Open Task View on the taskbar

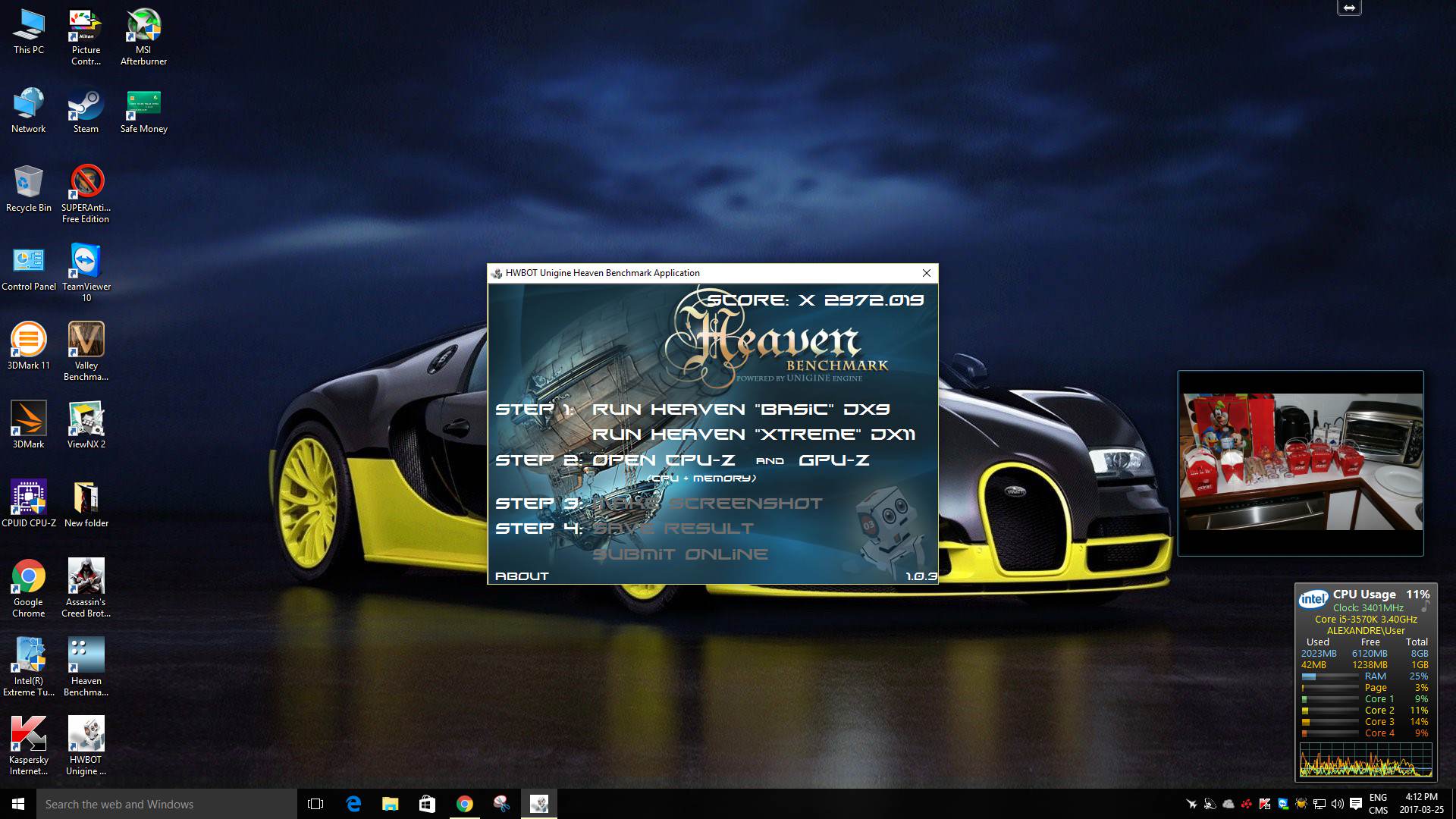pyautogui.click(x=315, y=804)
